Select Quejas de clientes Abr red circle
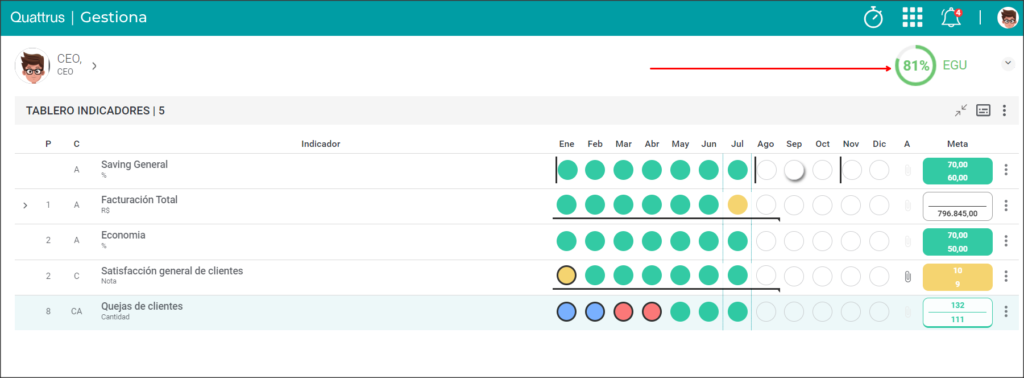This screenshot has height=378, width=1024. coord(652,311)
